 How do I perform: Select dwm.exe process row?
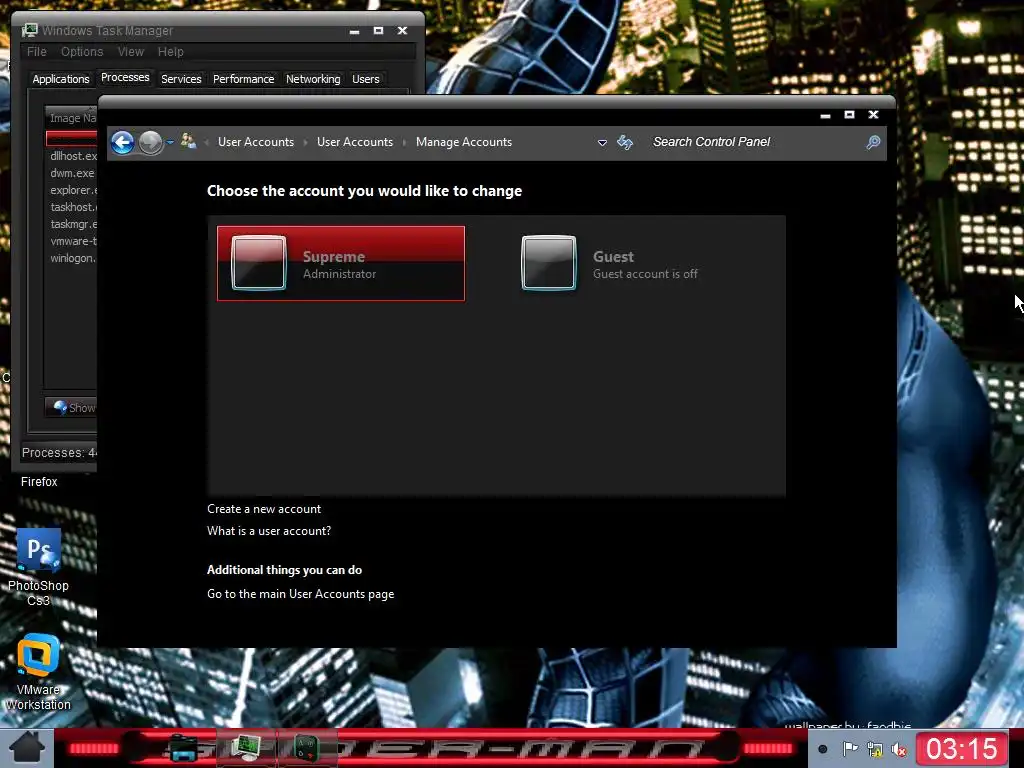71,173
